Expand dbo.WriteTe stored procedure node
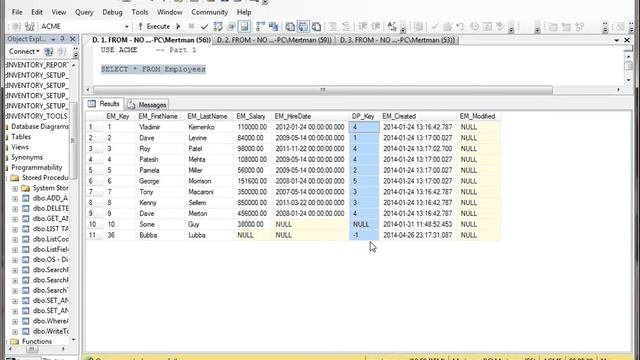The width and height of the screenshot is (640, 360). pyautogui.click(x=15, y=331)
